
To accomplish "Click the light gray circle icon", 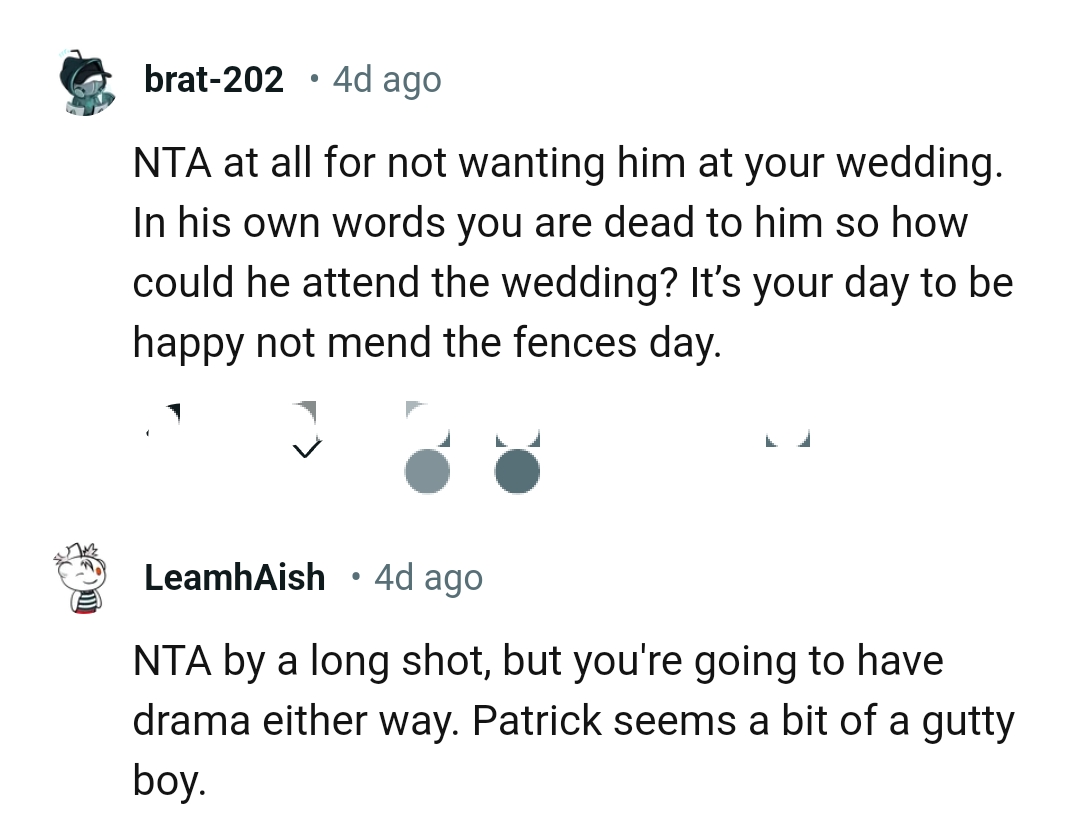I will tap(427, 472).
